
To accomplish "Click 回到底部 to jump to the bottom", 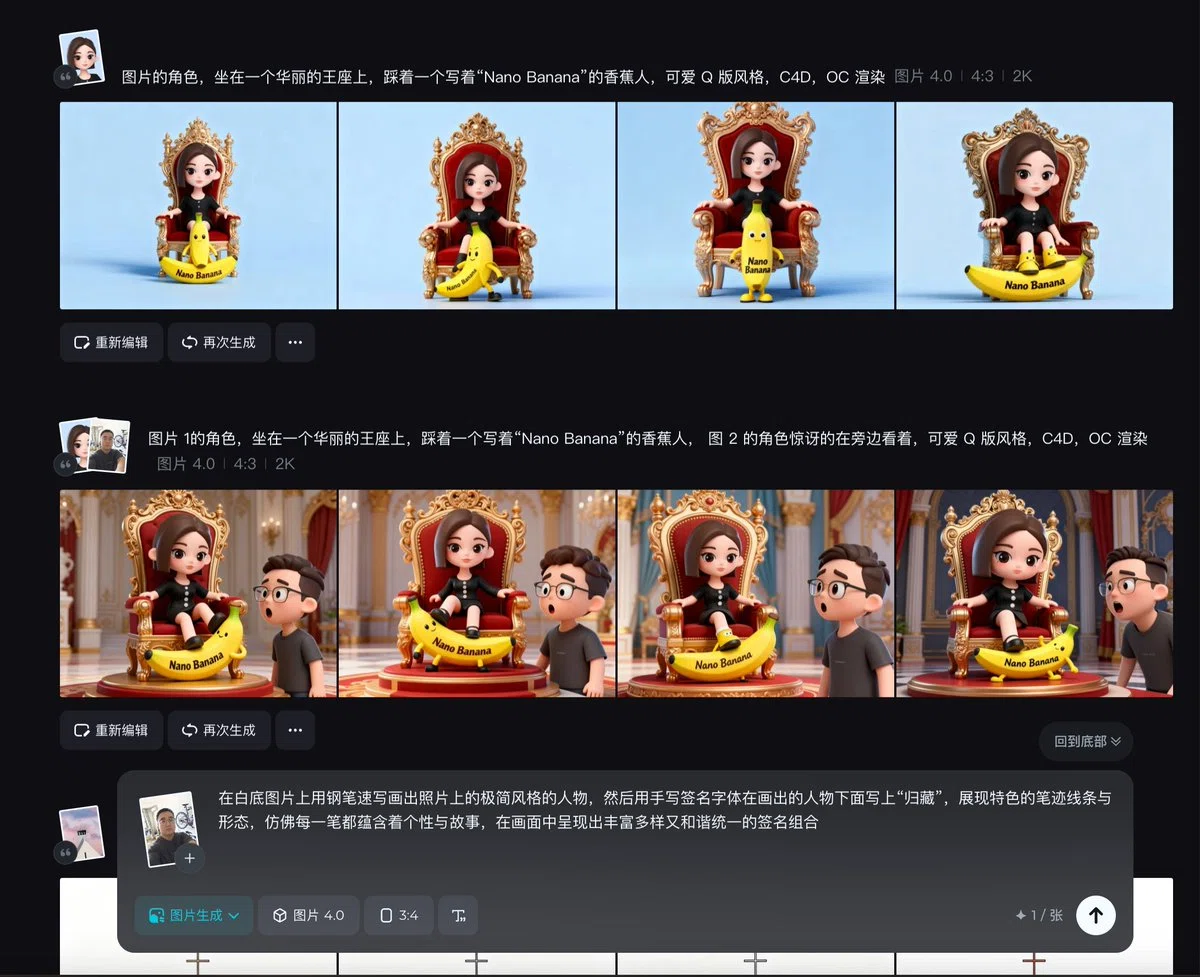I will tap(1087, 741).
